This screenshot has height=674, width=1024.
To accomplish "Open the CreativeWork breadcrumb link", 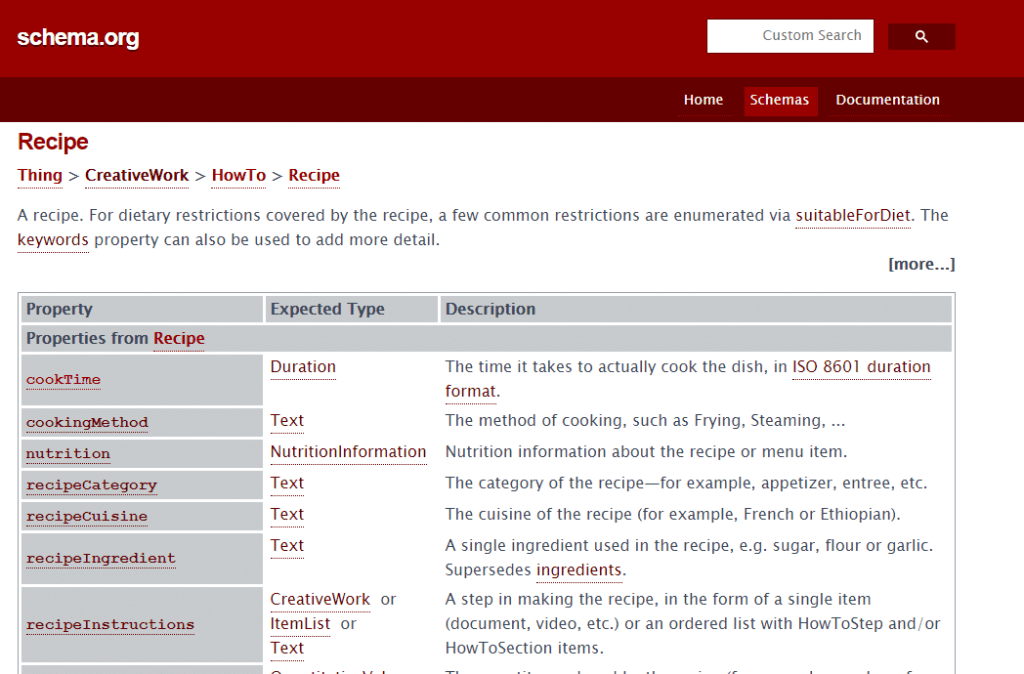I will point(136,176).
